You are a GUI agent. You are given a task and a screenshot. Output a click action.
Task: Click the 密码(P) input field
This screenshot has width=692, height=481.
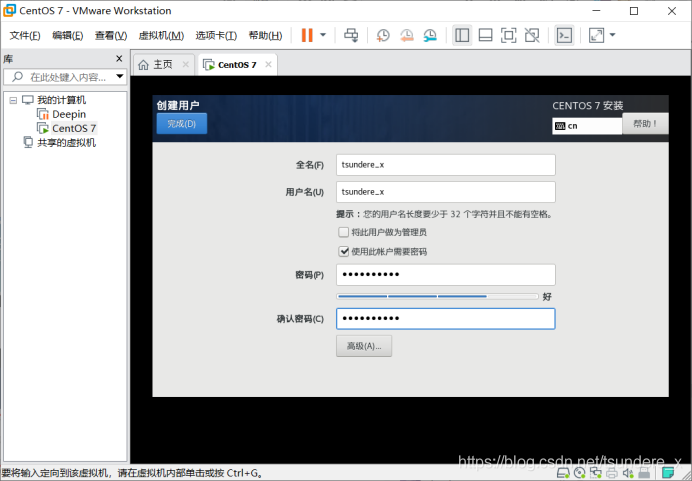[446, 275]
